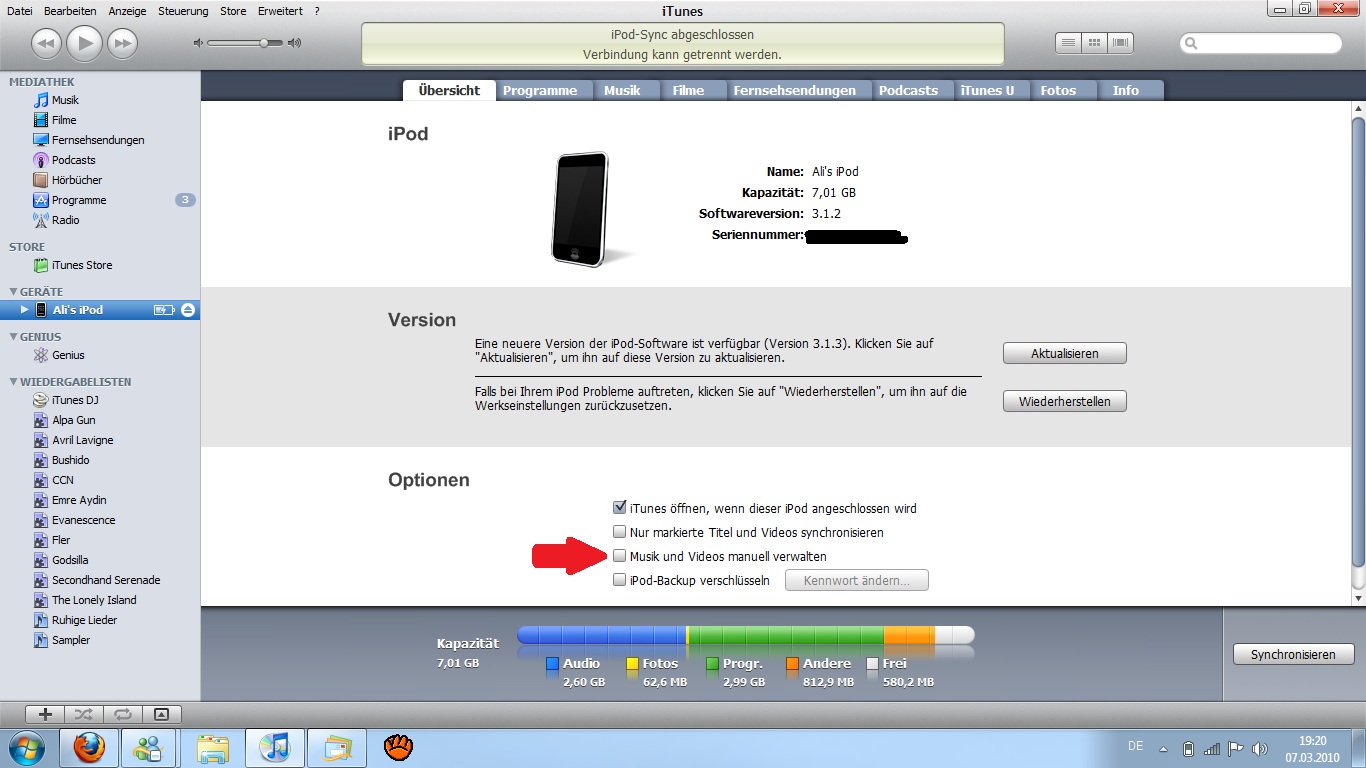Expand Ali's iPod device tree arrow

[25, 310]
